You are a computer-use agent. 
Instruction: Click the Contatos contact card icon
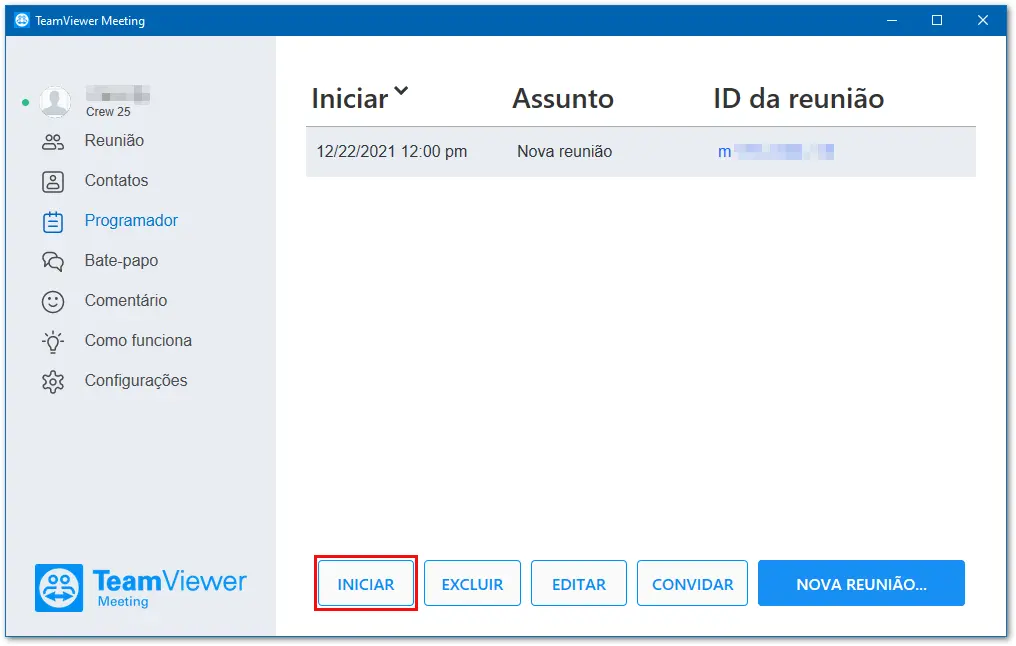tap(52, 182)
